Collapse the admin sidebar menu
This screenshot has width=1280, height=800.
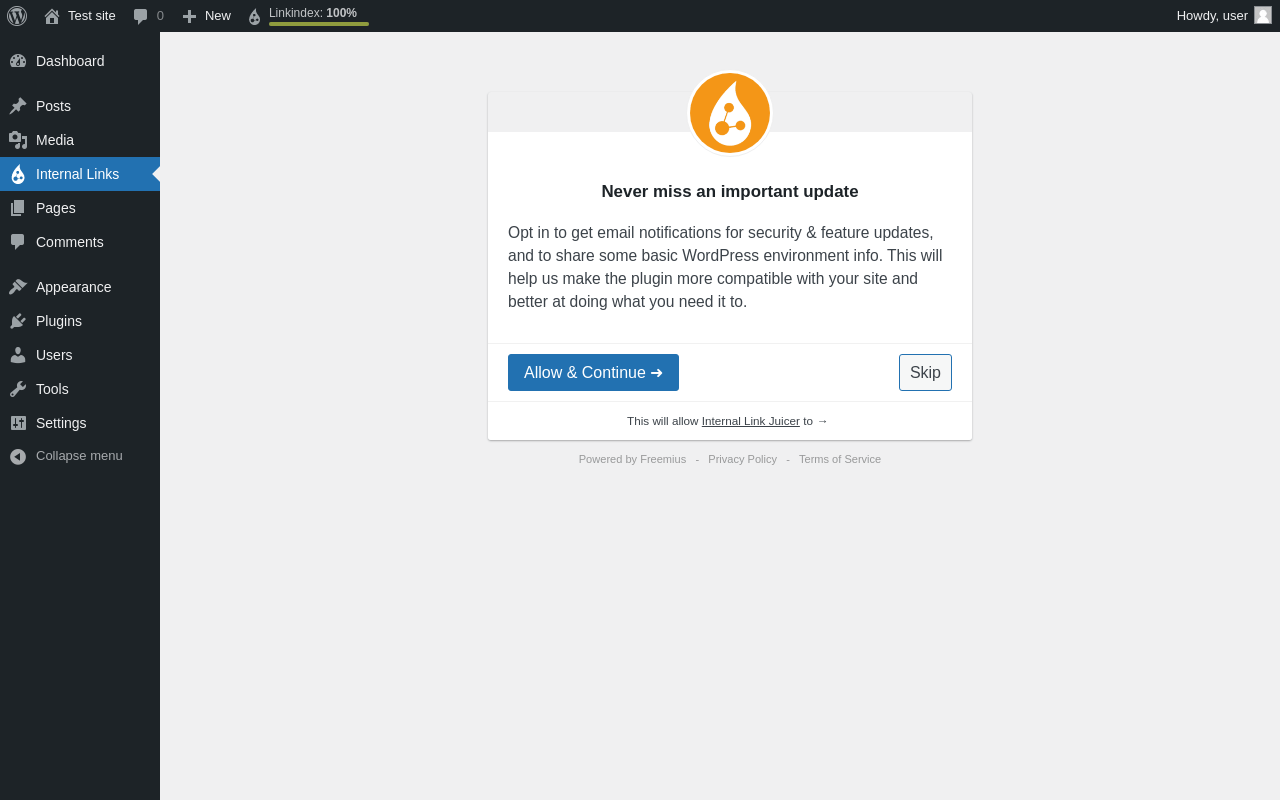pos(80,456)
